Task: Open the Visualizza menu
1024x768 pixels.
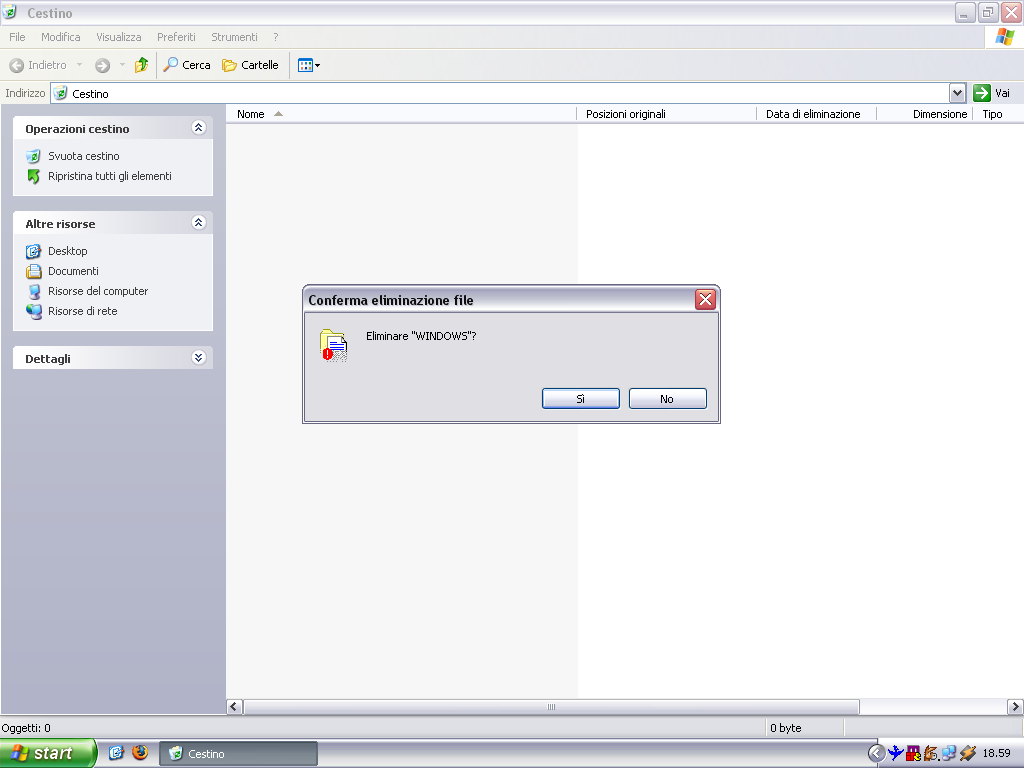Action: tap(119, 37)
